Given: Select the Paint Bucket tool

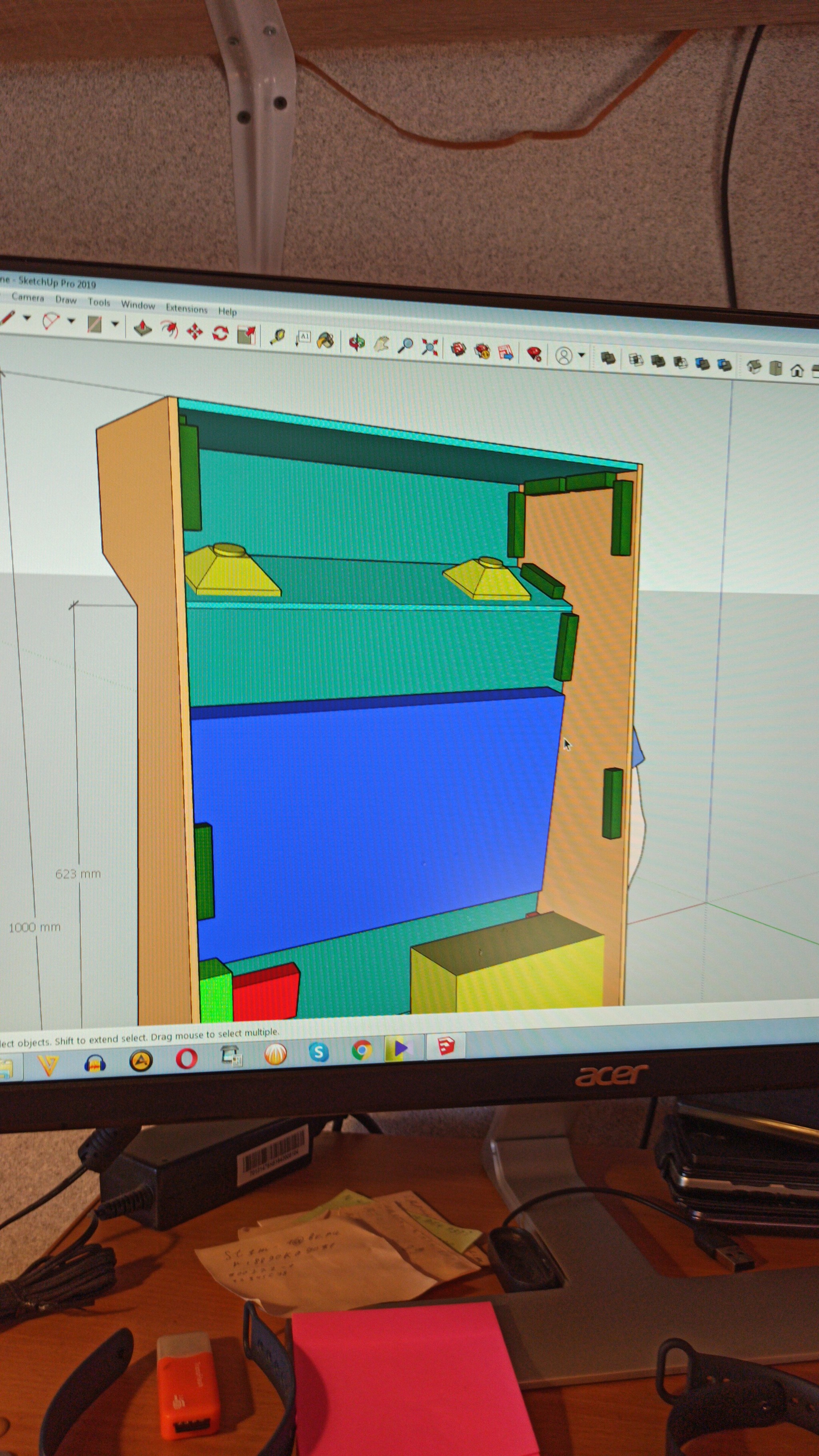Looking at the screenshot, I should click(x=326, y=340).
